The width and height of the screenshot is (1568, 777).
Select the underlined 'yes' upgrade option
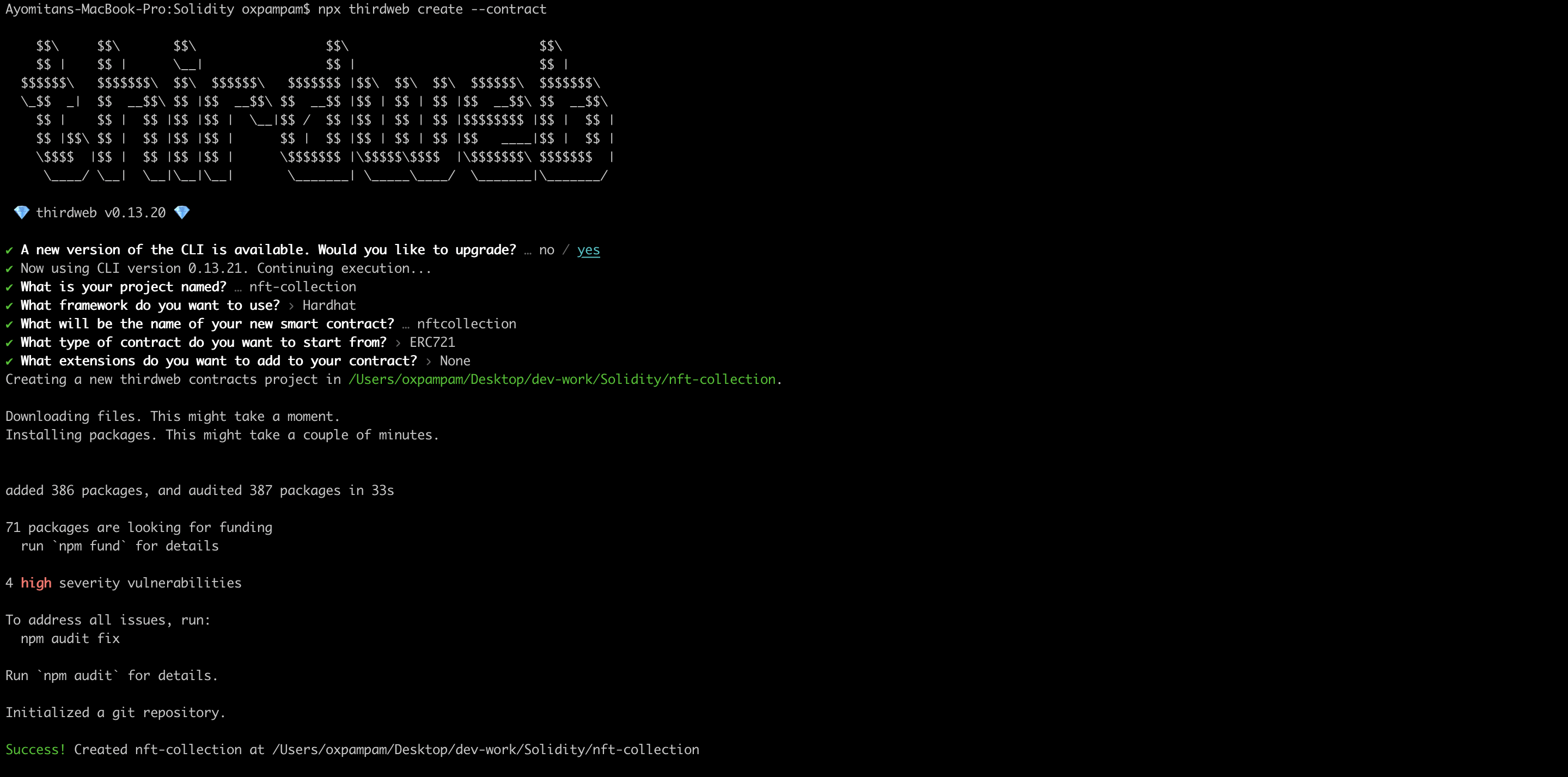point(588,250)
